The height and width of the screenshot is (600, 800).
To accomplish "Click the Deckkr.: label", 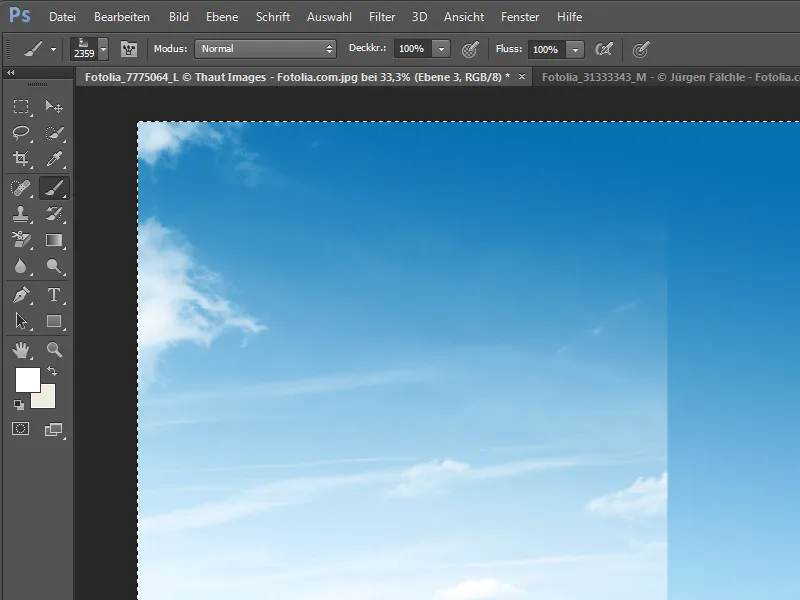I will coord(367,48).
